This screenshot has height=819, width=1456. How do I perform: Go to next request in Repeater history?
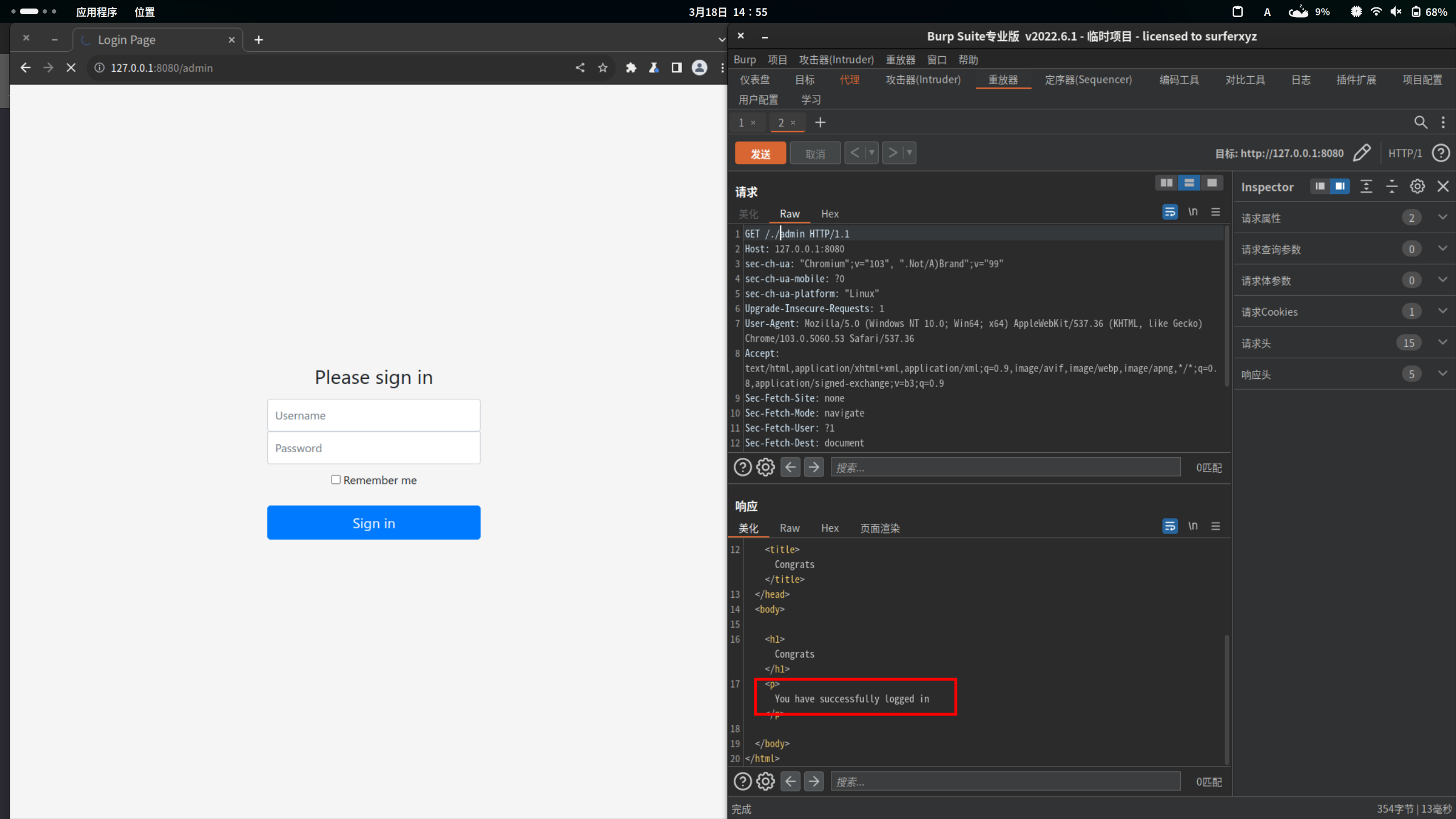(x=892, y=152)
